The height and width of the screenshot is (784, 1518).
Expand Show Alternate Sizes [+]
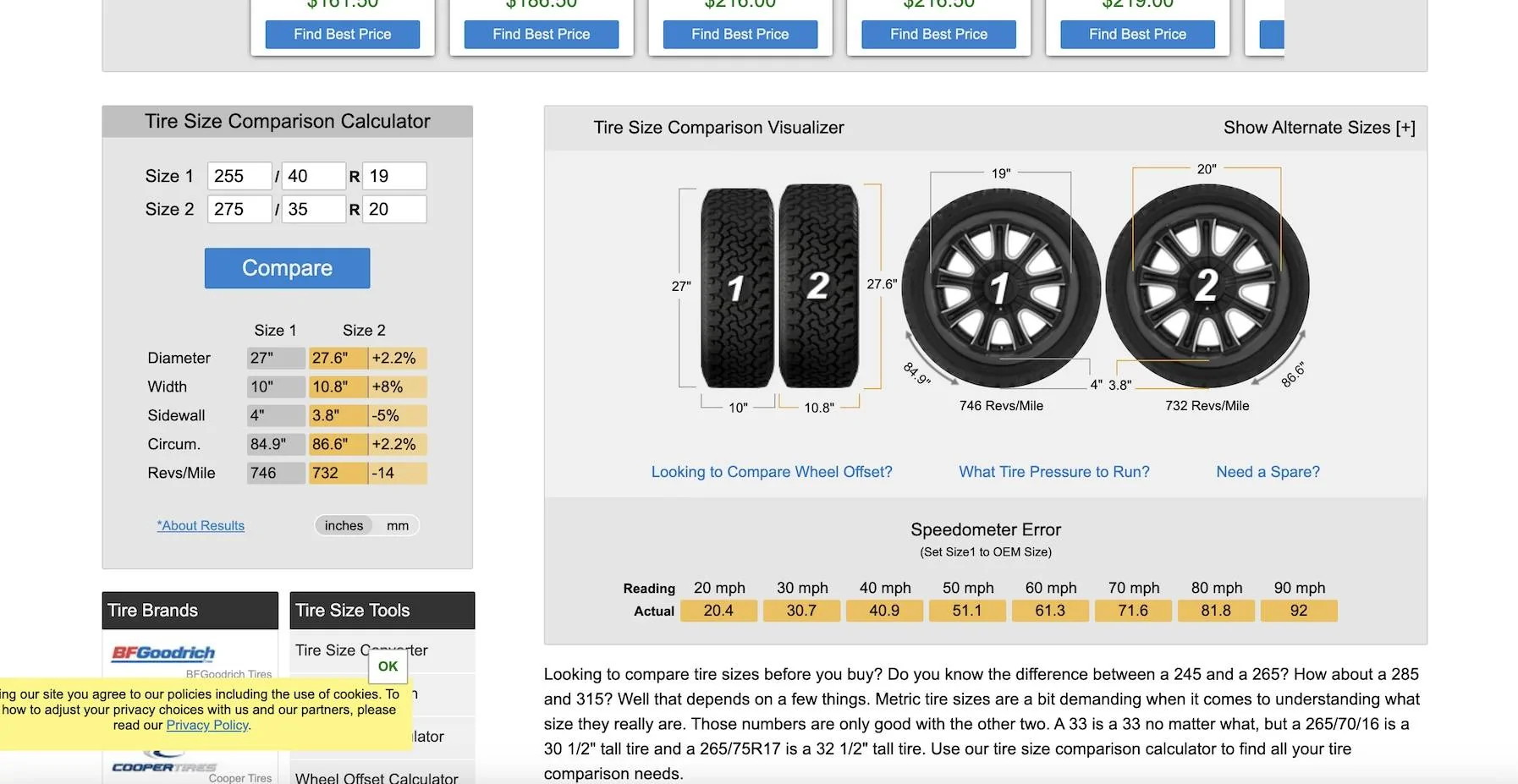(1319, 128)
